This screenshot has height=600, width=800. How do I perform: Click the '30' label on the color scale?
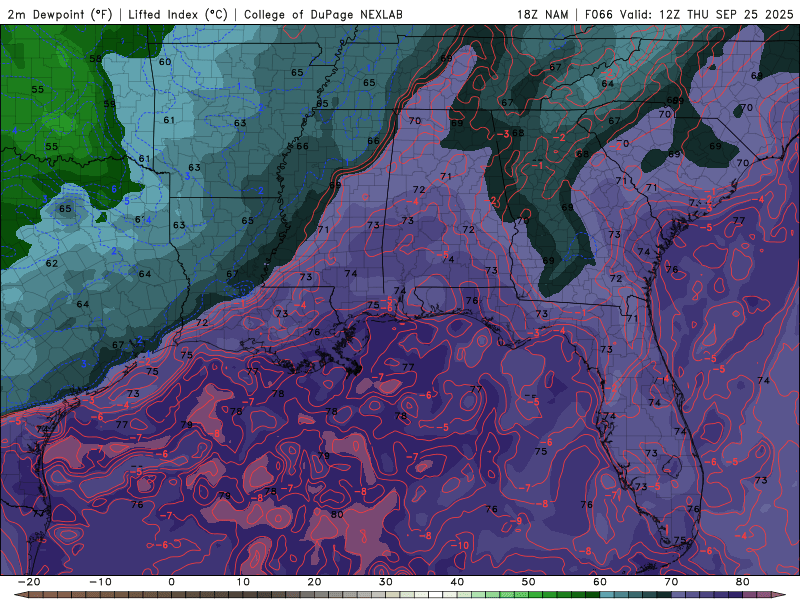coord(386,582)
